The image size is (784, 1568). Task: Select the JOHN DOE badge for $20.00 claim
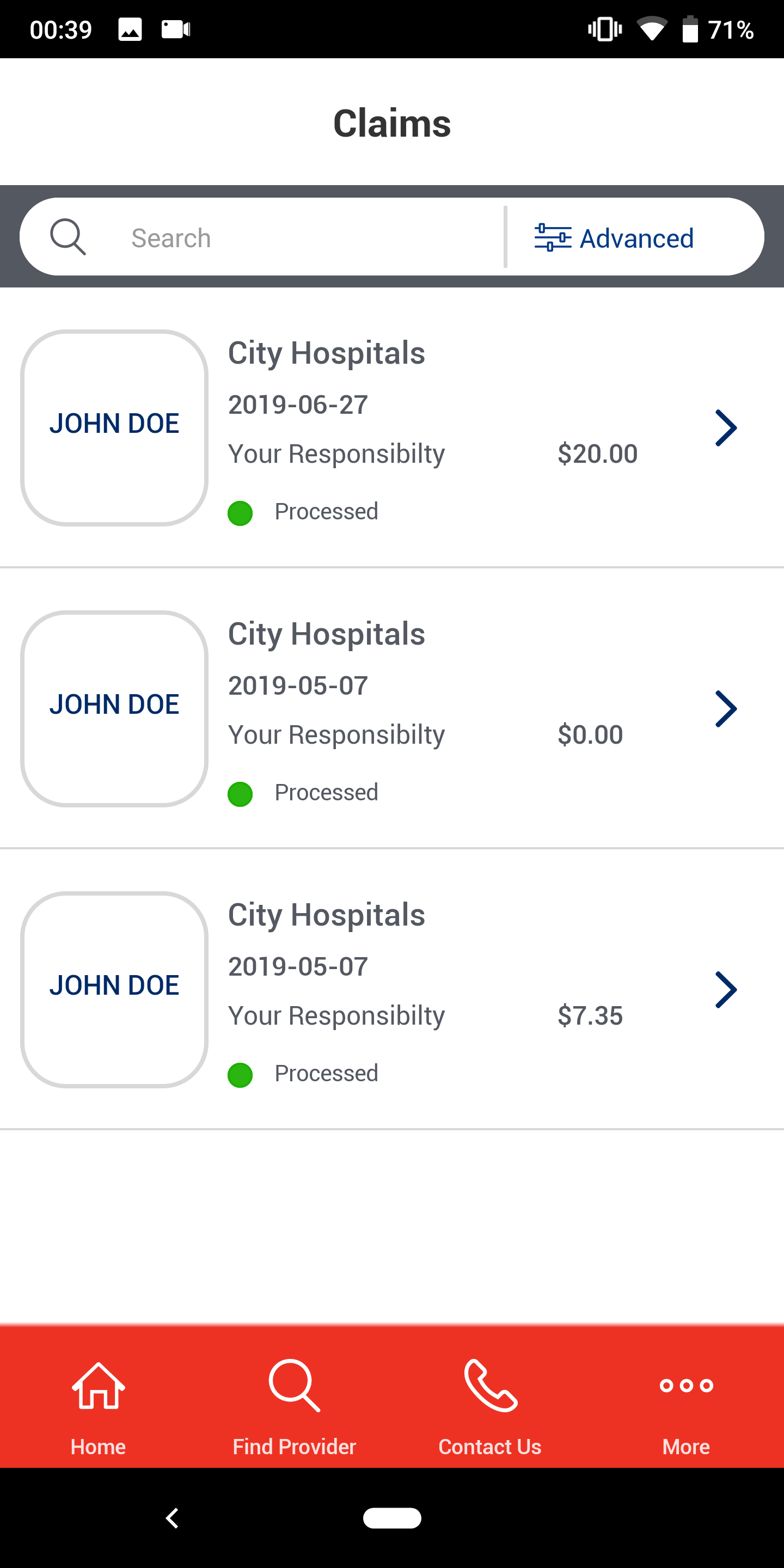[x=114, y=428]
